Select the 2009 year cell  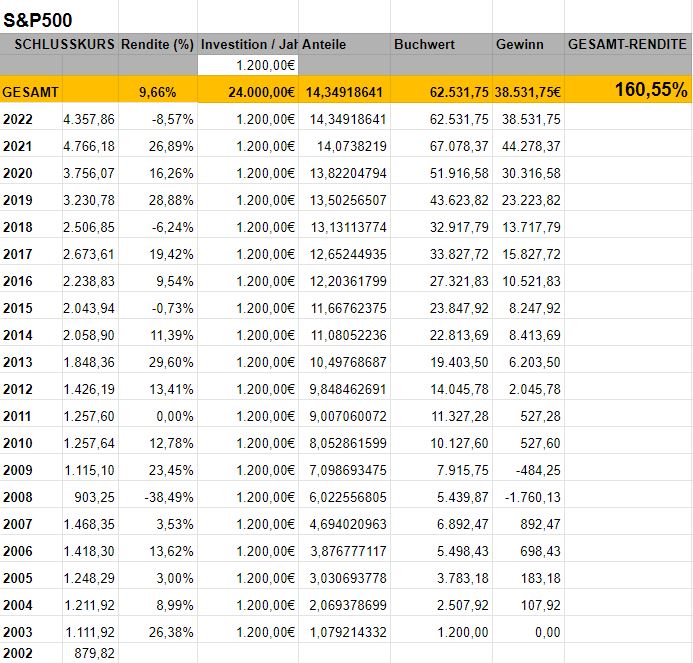pyautogui.click(x=18, y=470)
